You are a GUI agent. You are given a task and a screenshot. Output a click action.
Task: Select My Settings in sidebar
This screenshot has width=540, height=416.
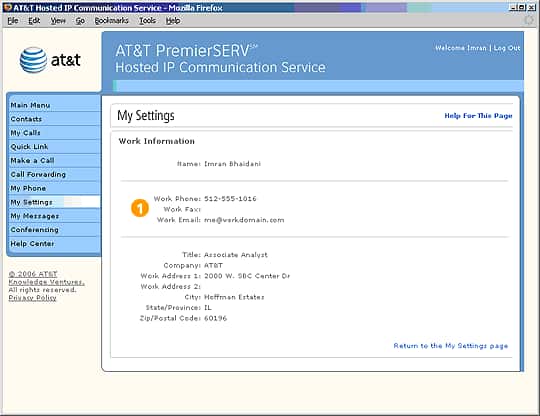(31, 202)
